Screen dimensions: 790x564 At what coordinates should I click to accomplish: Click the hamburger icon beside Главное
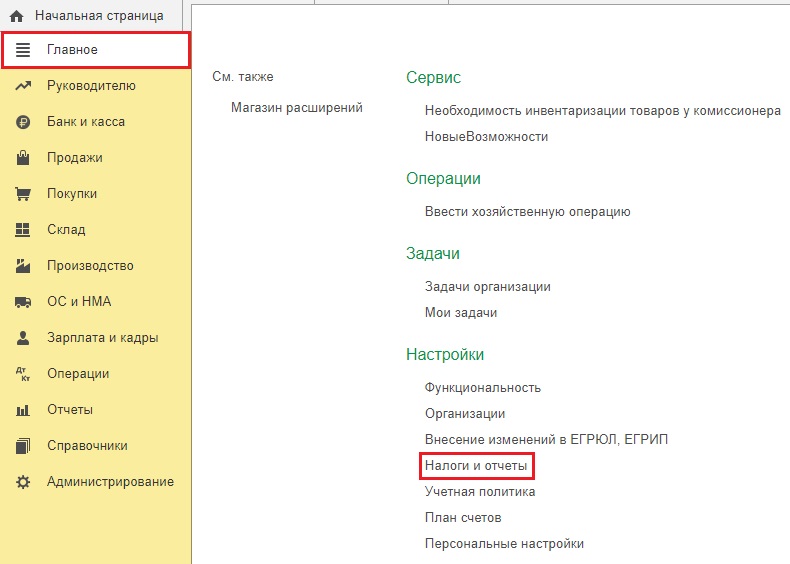(23, 50)
